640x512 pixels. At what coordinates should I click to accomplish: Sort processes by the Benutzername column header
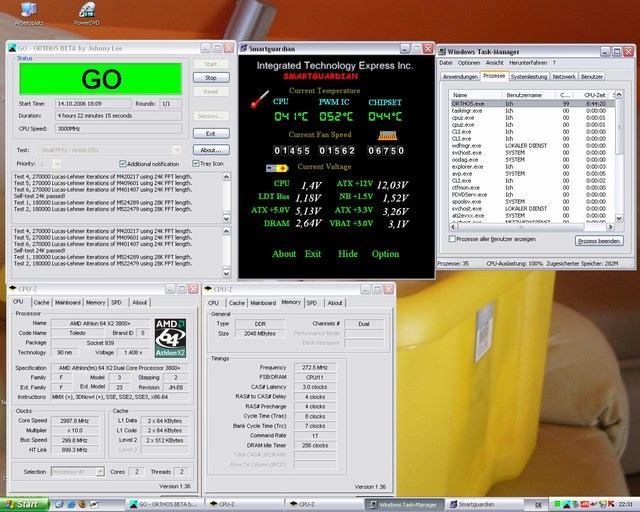click(529, 95)
